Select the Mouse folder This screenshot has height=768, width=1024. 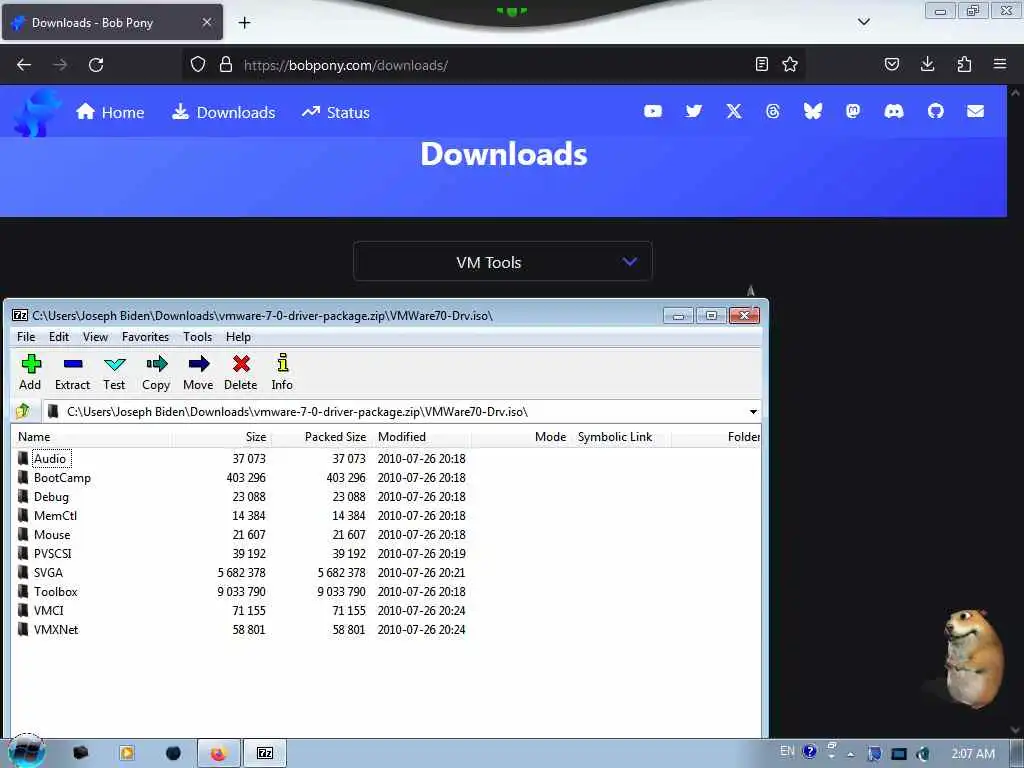[x=52, y=534]
